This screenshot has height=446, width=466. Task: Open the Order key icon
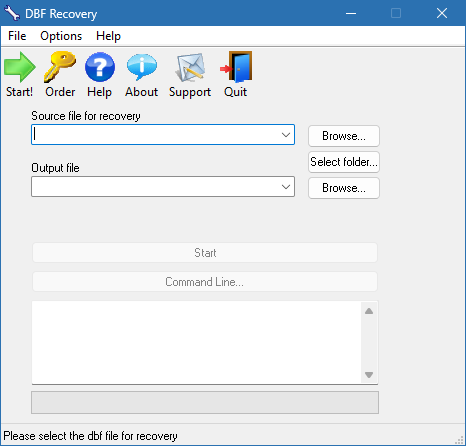click(60, 67)
